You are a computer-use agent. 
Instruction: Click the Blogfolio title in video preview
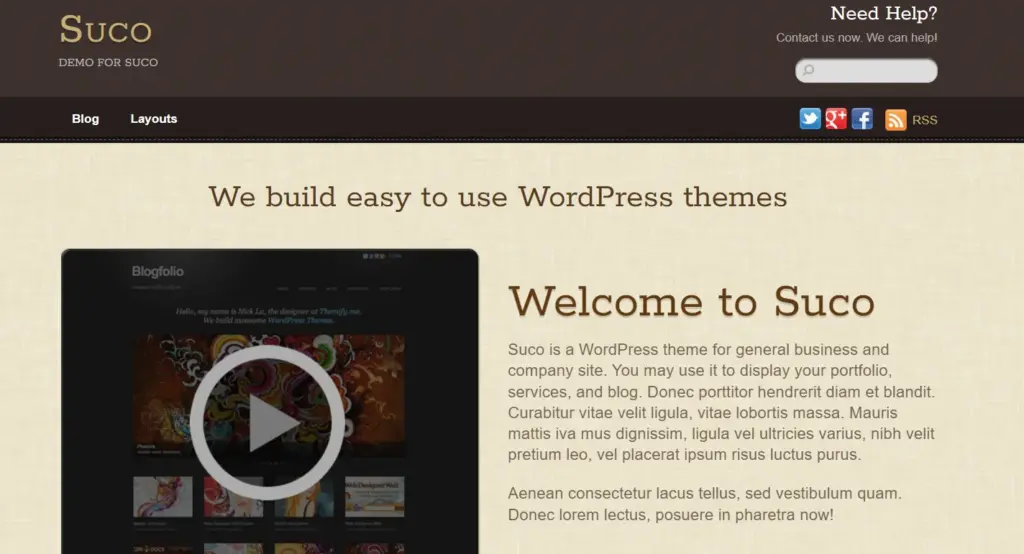157,271
